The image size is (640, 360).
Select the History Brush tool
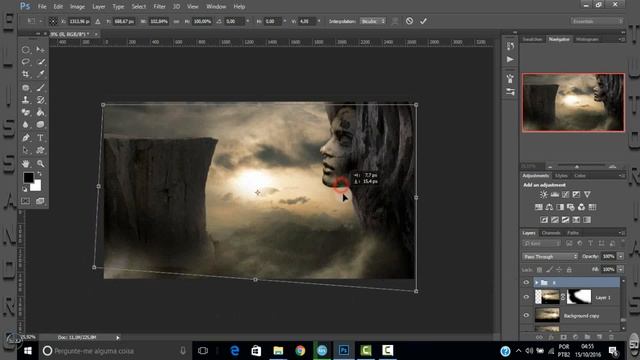pos(40,100)
